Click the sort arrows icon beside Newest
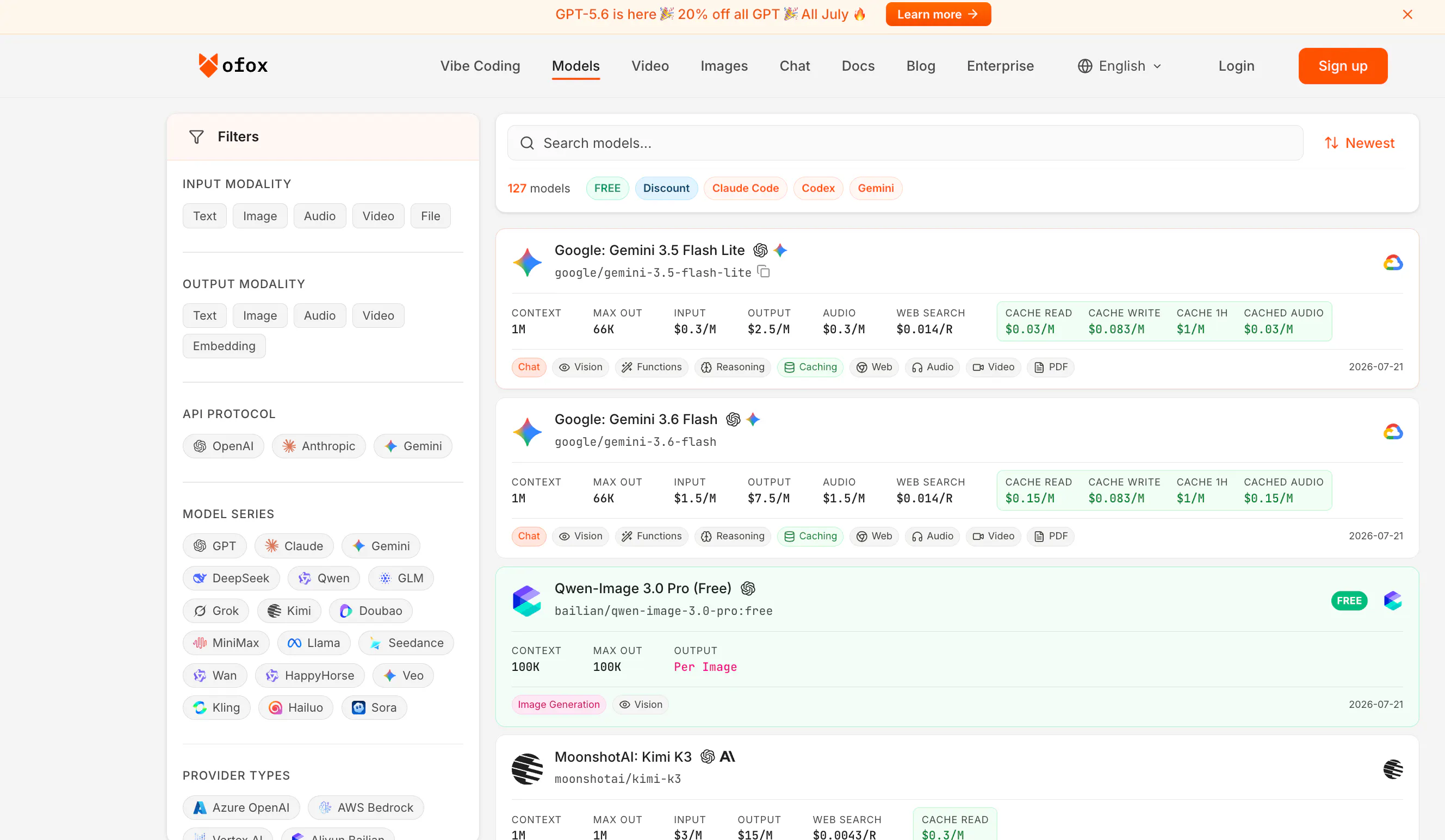The width and height of the screenshot is (1445, 840). tap(1331, 143)
